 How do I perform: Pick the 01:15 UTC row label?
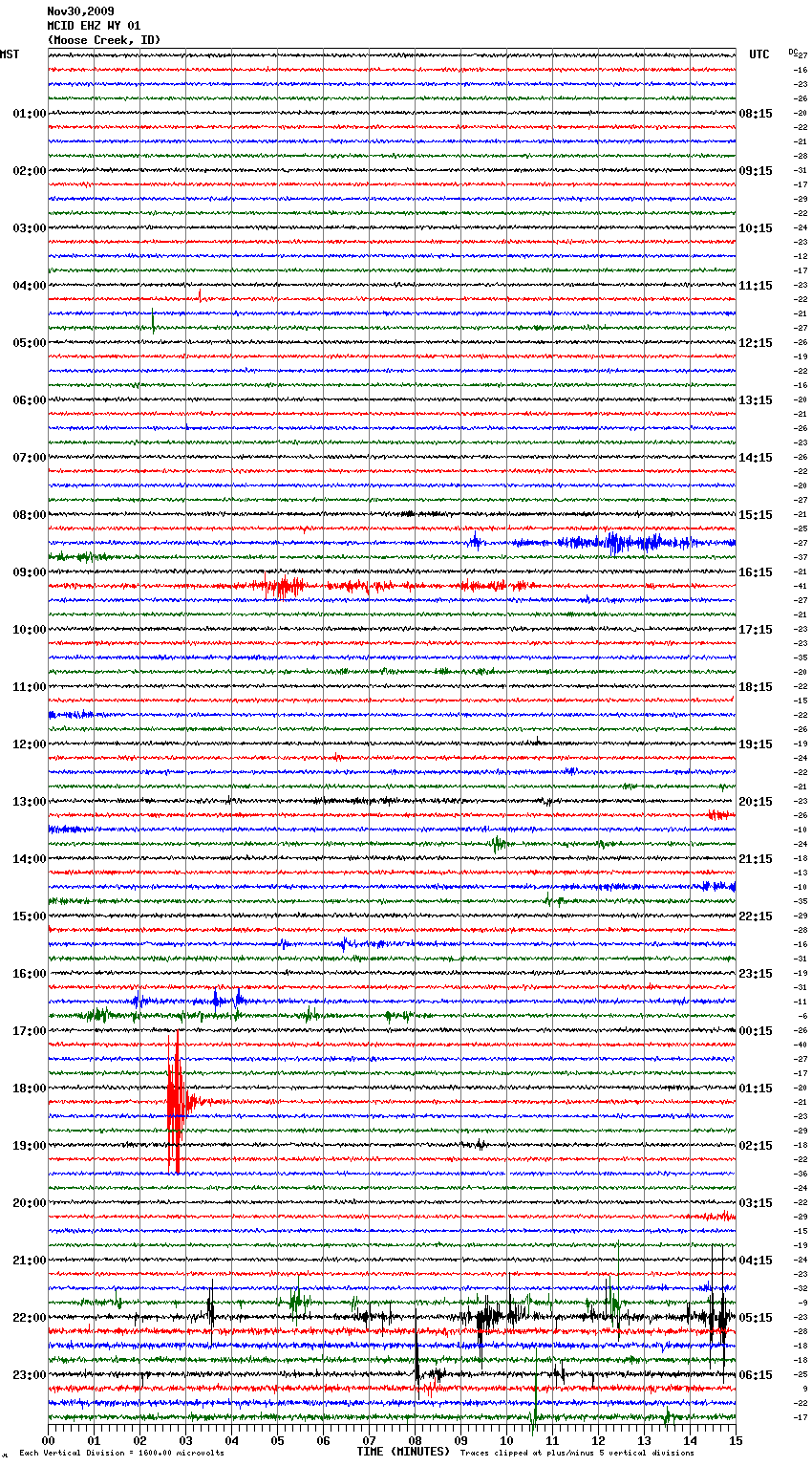[x=756, y=1089]
